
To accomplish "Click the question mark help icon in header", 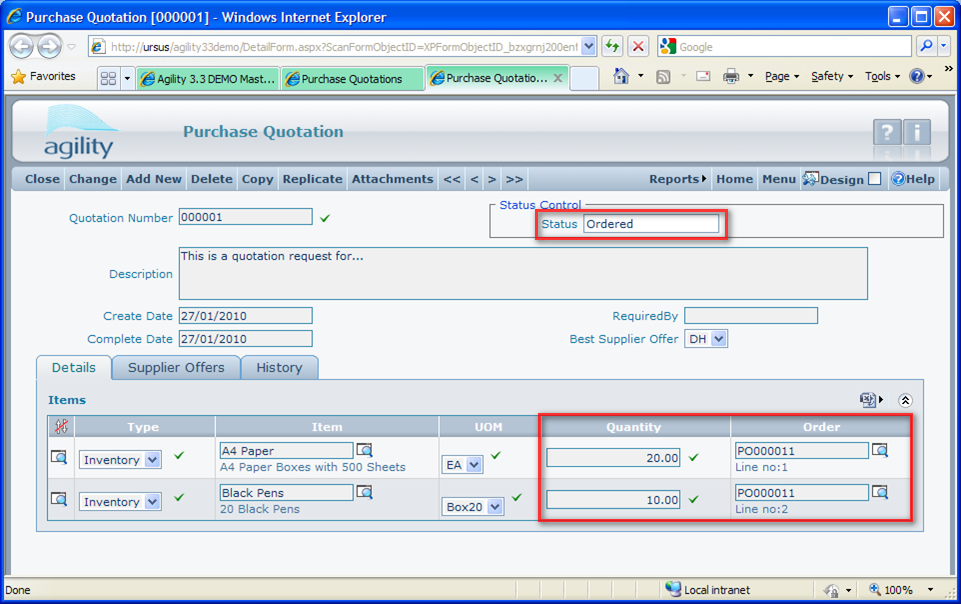I will pos(887,133).
